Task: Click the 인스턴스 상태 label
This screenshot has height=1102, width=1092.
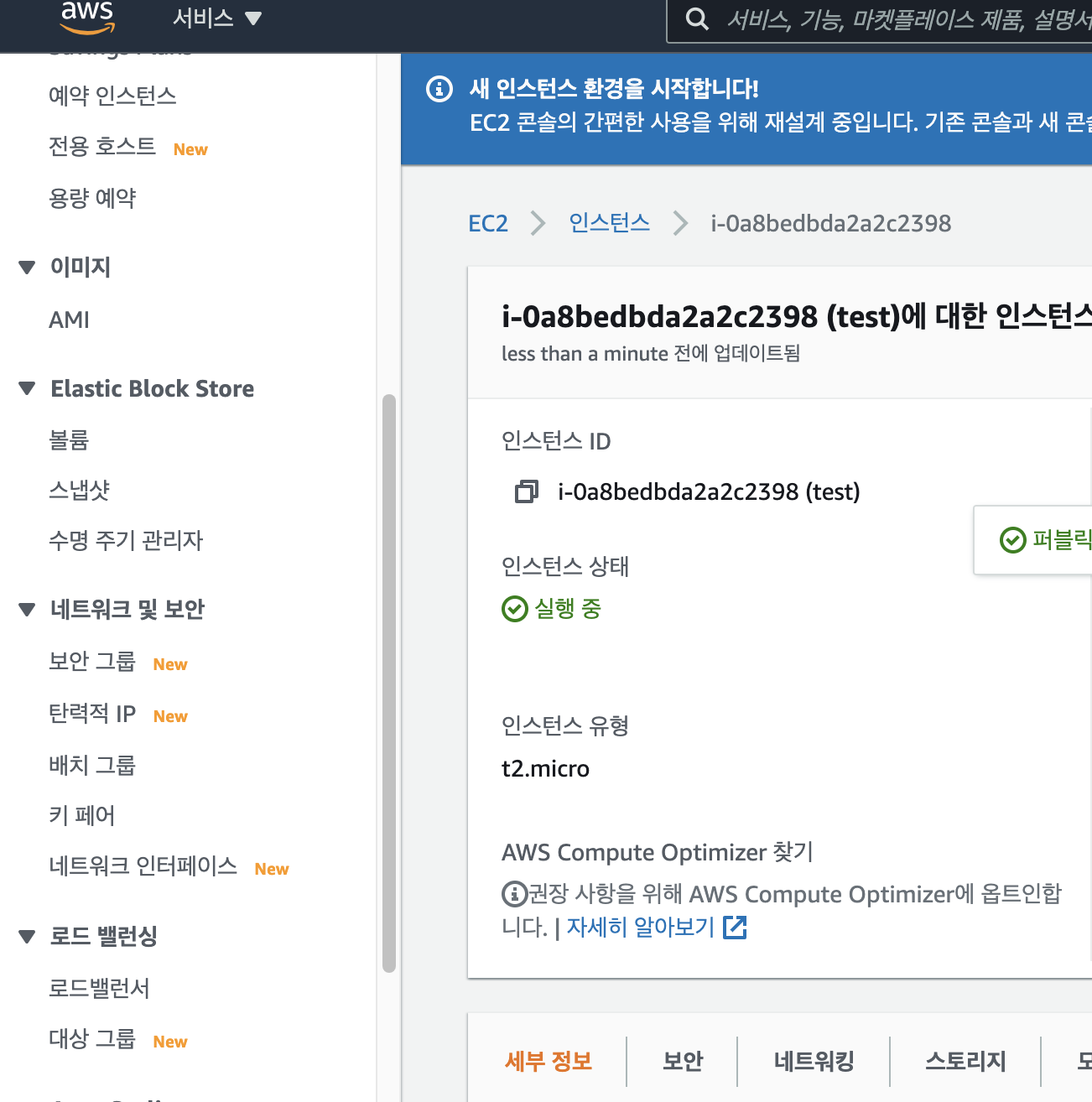Action: point(565,567)
